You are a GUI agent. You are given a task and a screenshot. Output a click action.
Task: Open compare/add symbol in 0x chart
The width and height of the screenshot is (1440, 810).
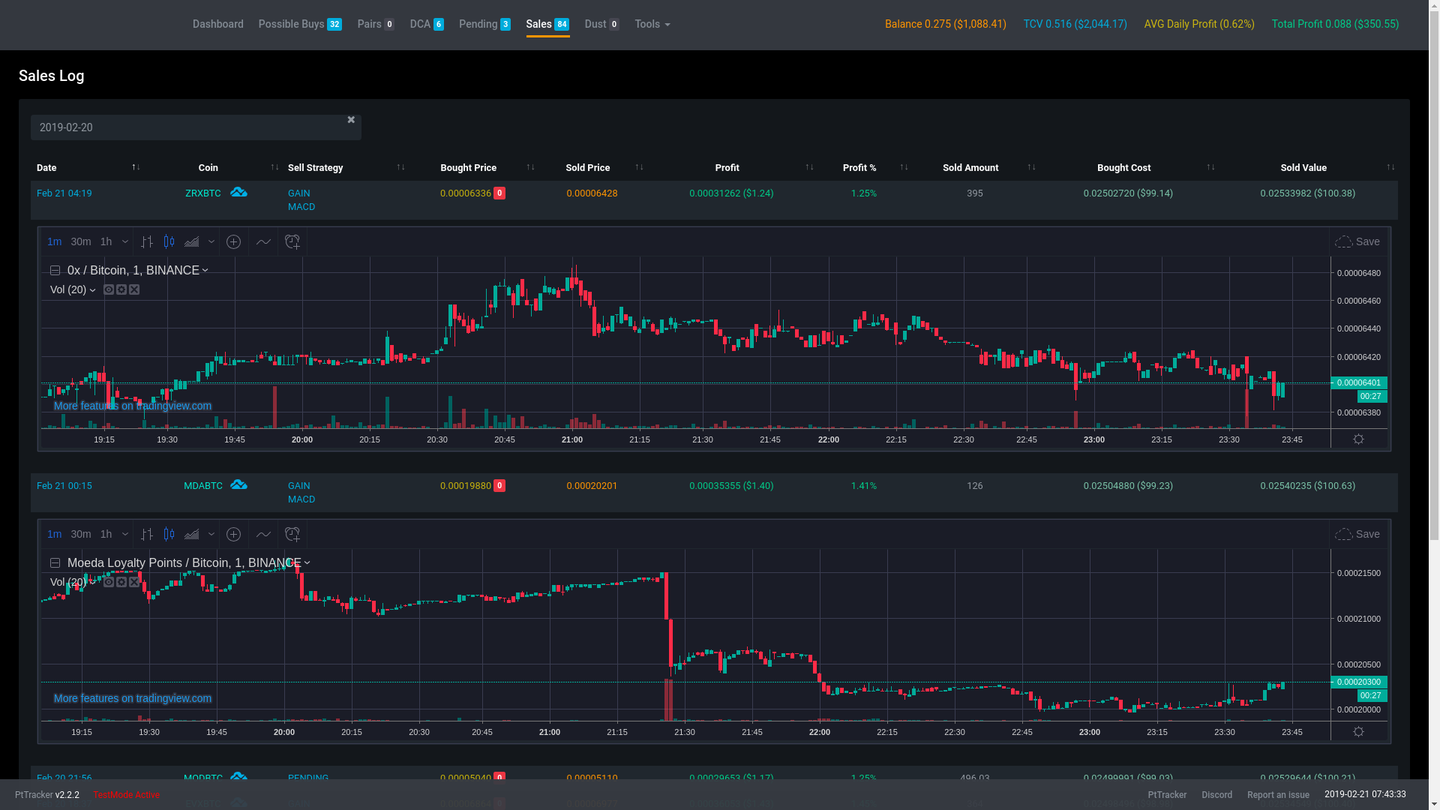pos(233,242)
